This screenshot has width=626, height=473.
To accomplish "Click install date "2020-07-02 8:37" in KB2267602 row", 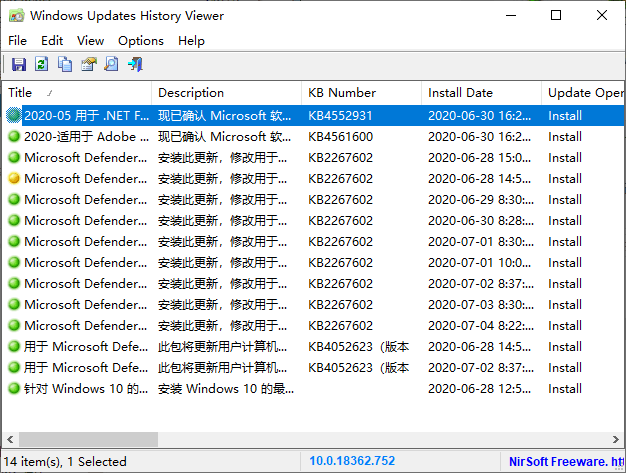I will point(481,283).
